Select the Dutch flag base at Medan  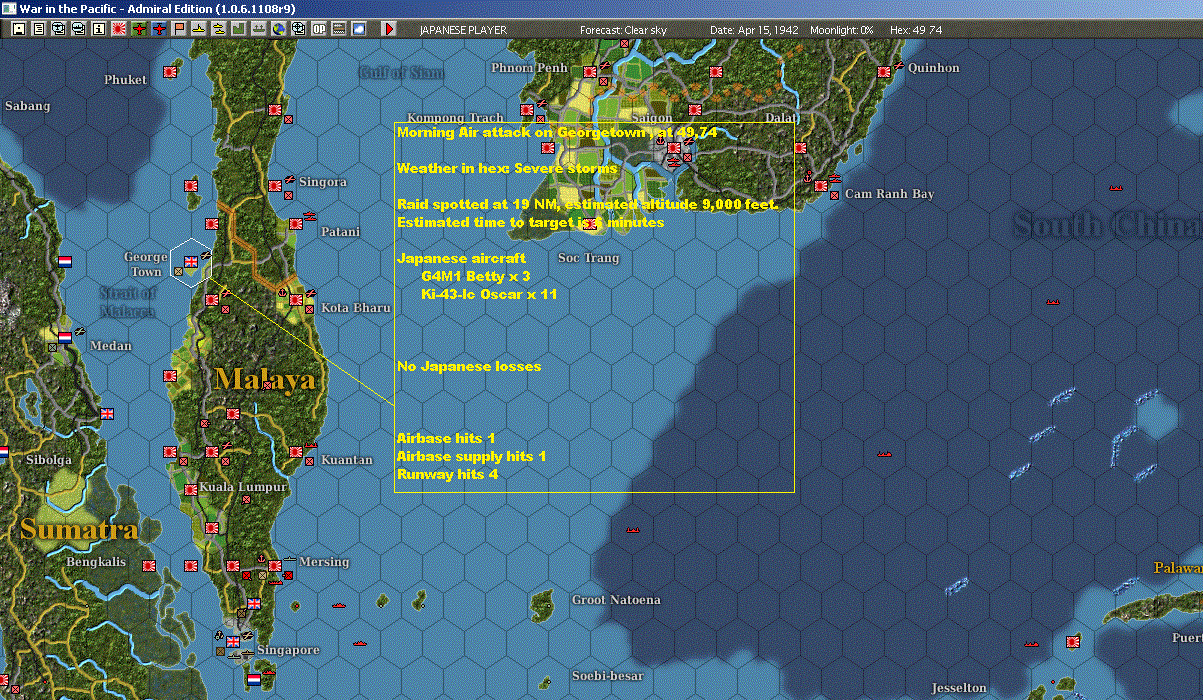pos(65,337)
